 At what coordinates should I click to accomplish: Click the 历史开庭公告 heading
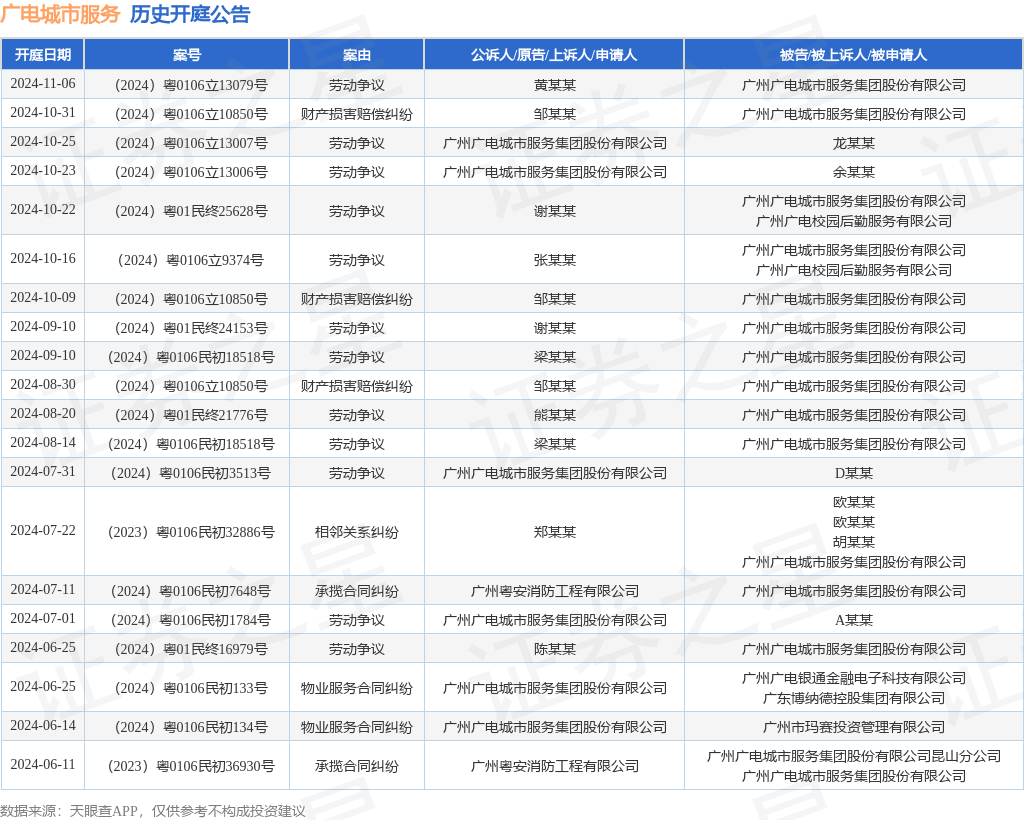190,14
